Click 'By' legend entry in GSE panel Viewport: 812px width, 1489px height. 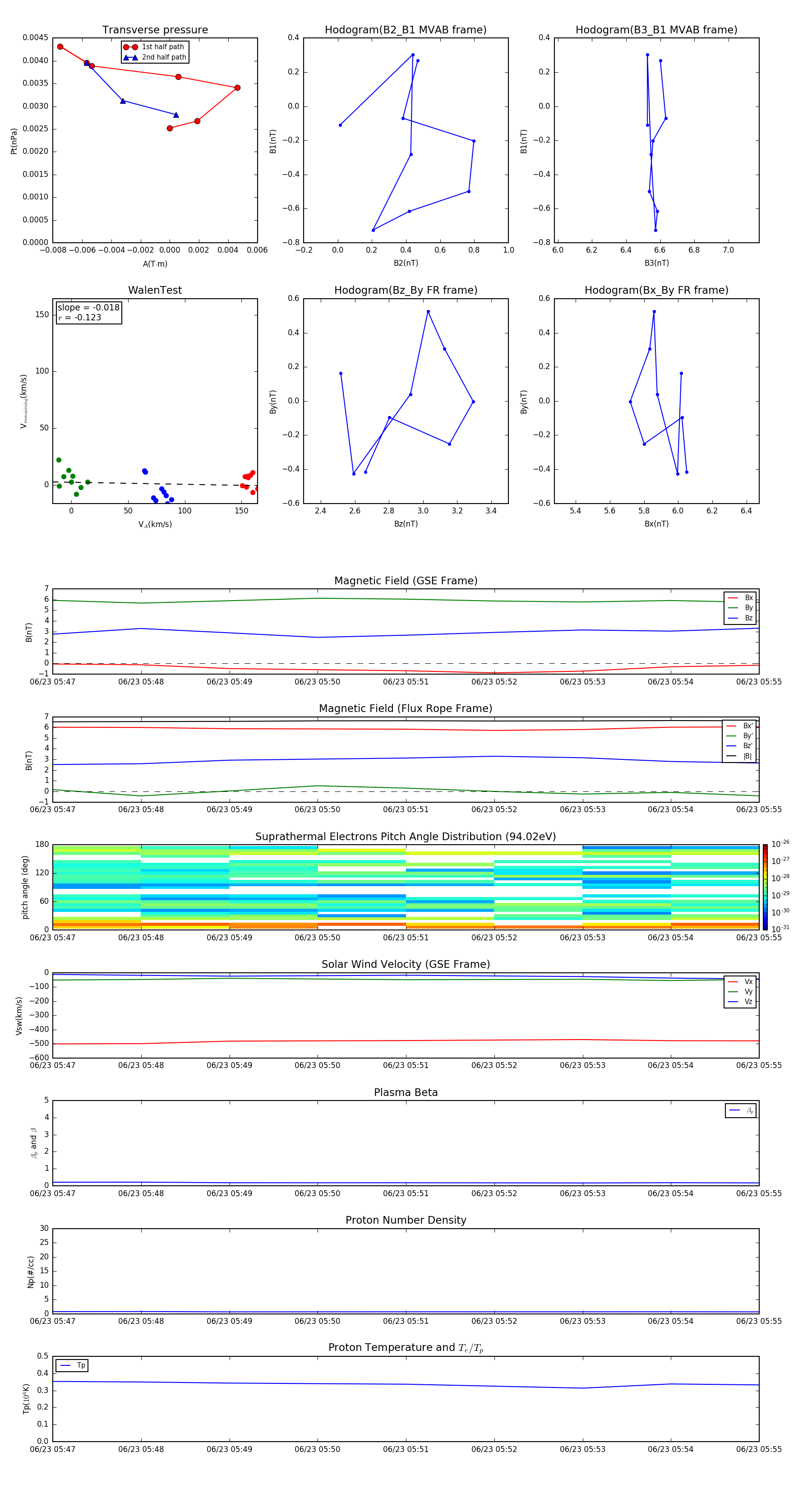pyautogui.click(x=740, y=608)
